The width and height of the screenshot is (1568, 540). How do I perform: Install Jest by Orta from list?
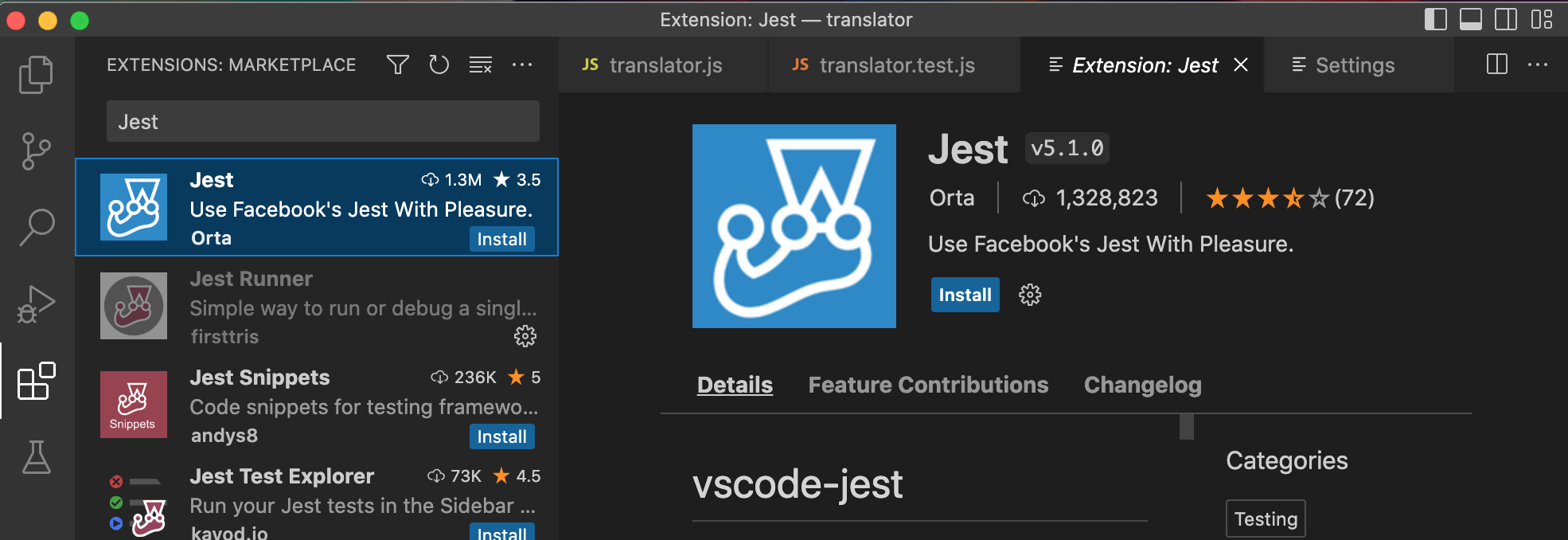tap(501, 239)
